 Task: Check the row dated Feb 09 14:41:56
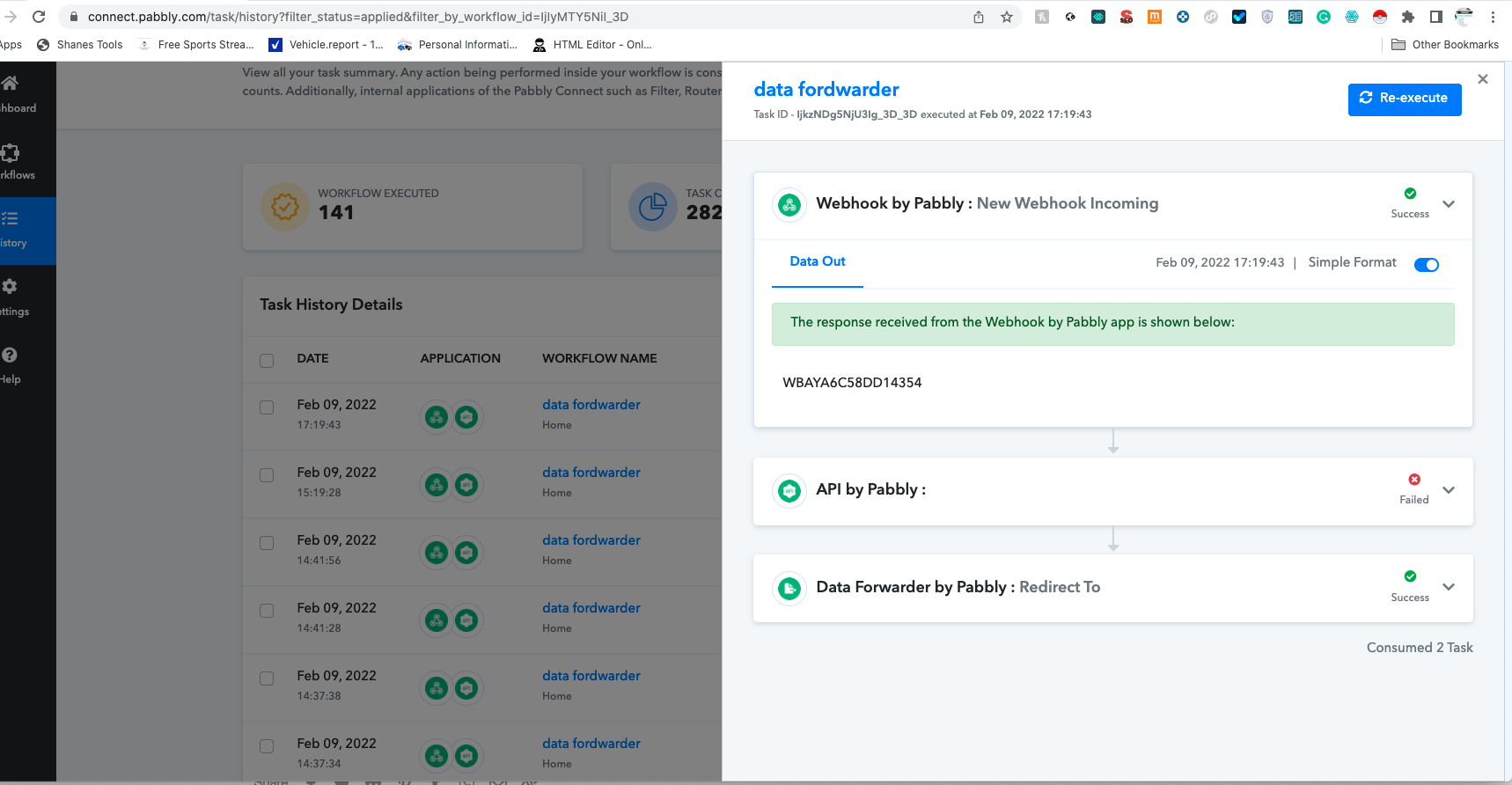pyautogui.click(x=267, y=543)
